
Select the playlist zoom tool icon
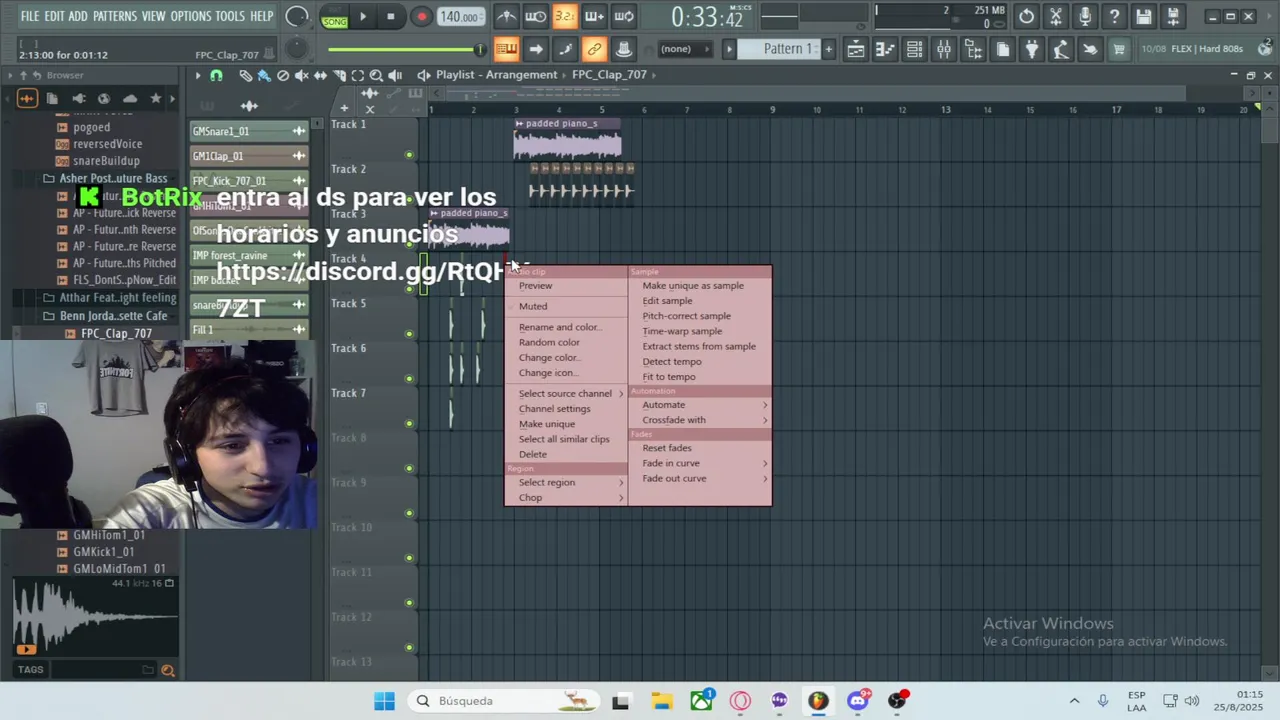376,75
